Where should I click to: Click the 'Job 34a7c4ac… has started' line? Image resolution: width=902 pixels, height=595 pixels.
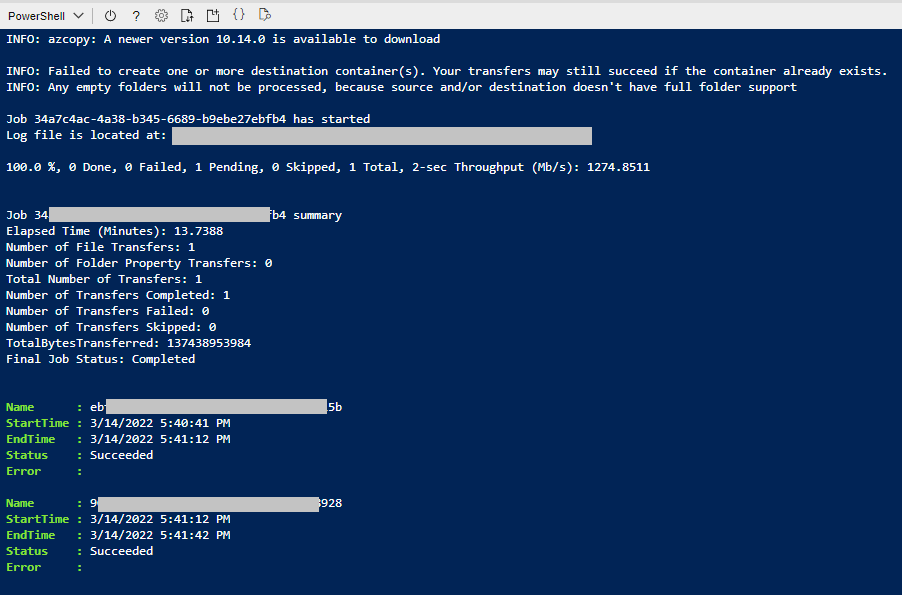[188, 119]
